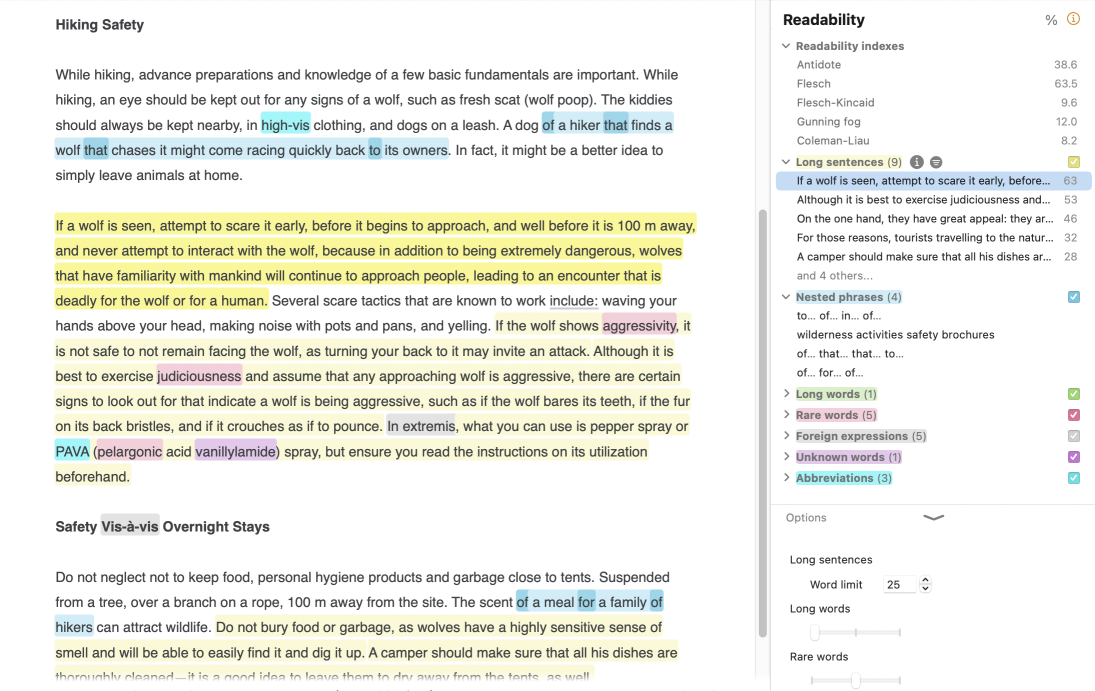
Task: Toggle the percent display icon
Action: point(1051,20)
